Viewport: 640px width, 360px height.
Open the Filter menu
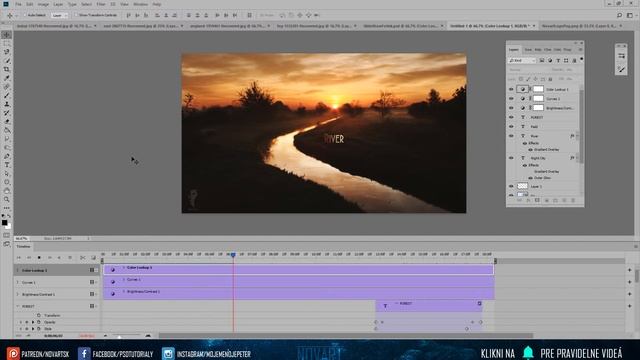(101, 4)
